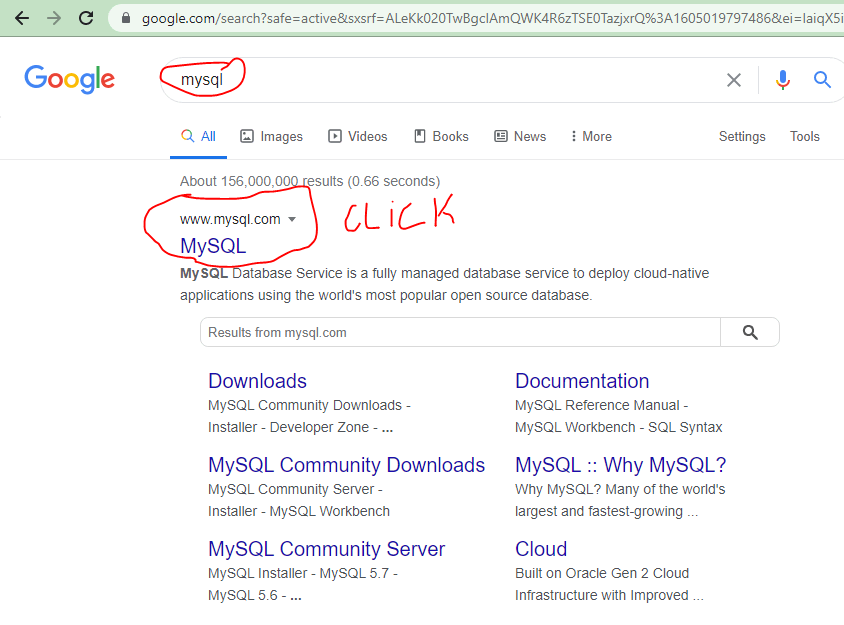Open the Cloud sitelink
The height and width of the screenshot is (625, 844).
(x=541, y=549)
